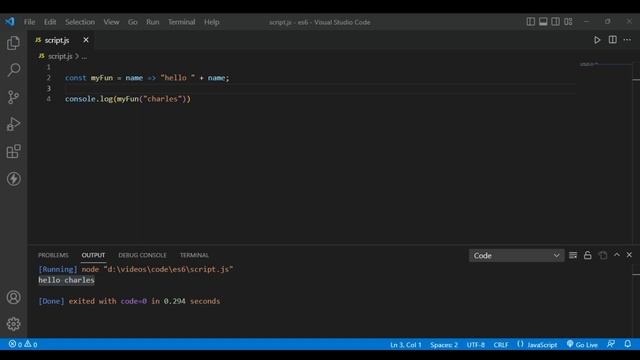The image size is (640, 360).
Task: Open editor More Actions ellipsis
Action: (627, 40)
